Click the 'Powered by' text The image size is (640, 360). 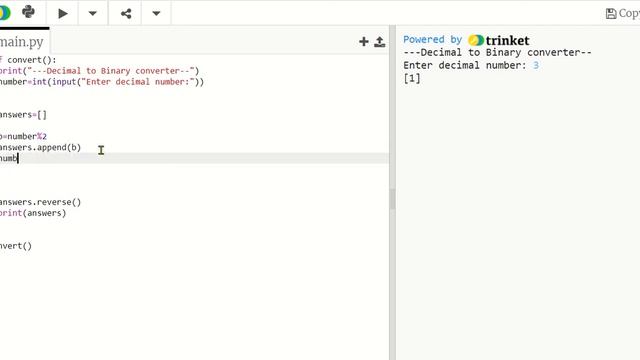432,40
